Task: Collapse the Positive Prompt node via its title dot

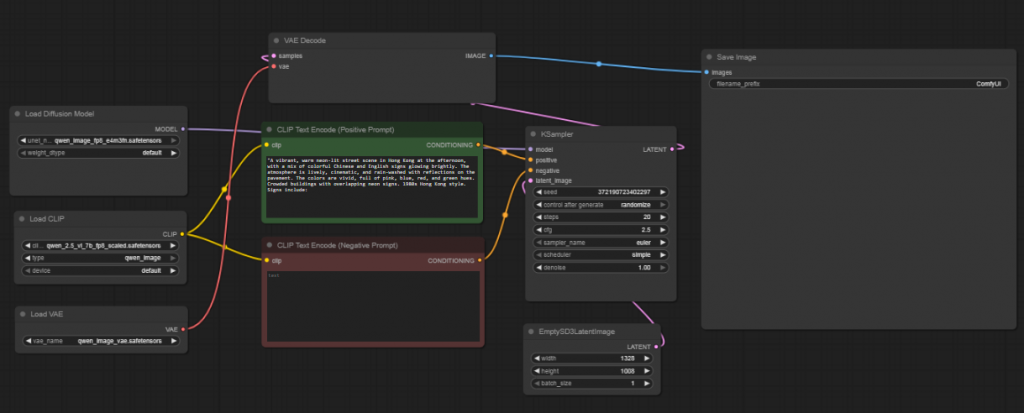Action: 269,129
